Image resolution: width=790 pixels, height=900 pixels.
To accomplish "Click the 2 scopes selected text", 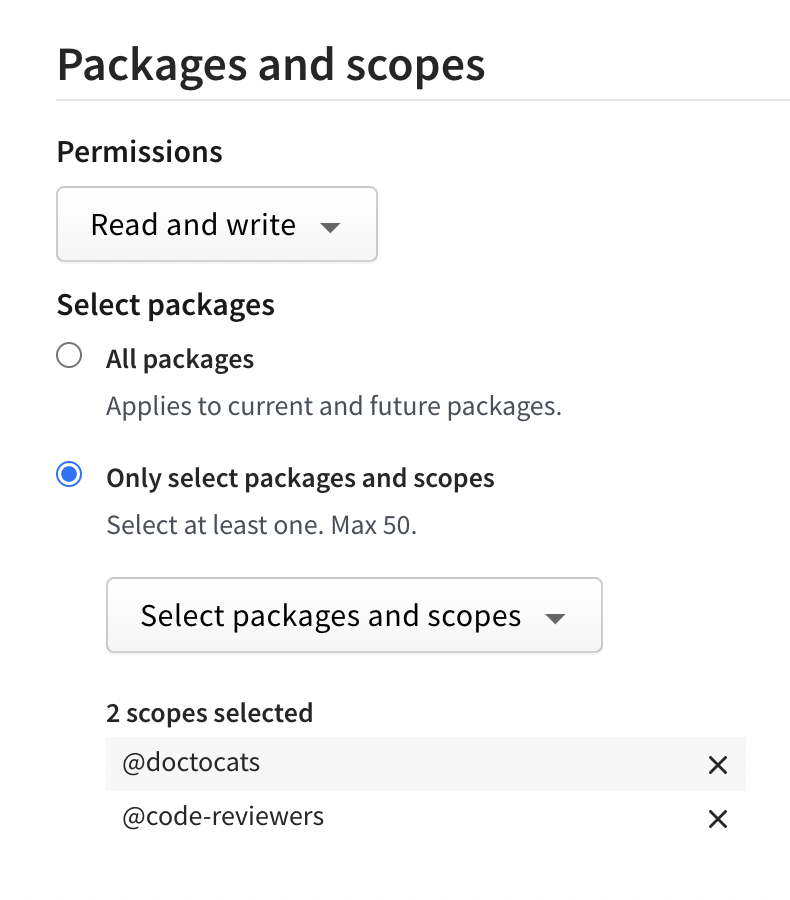I will pos(209,713).
